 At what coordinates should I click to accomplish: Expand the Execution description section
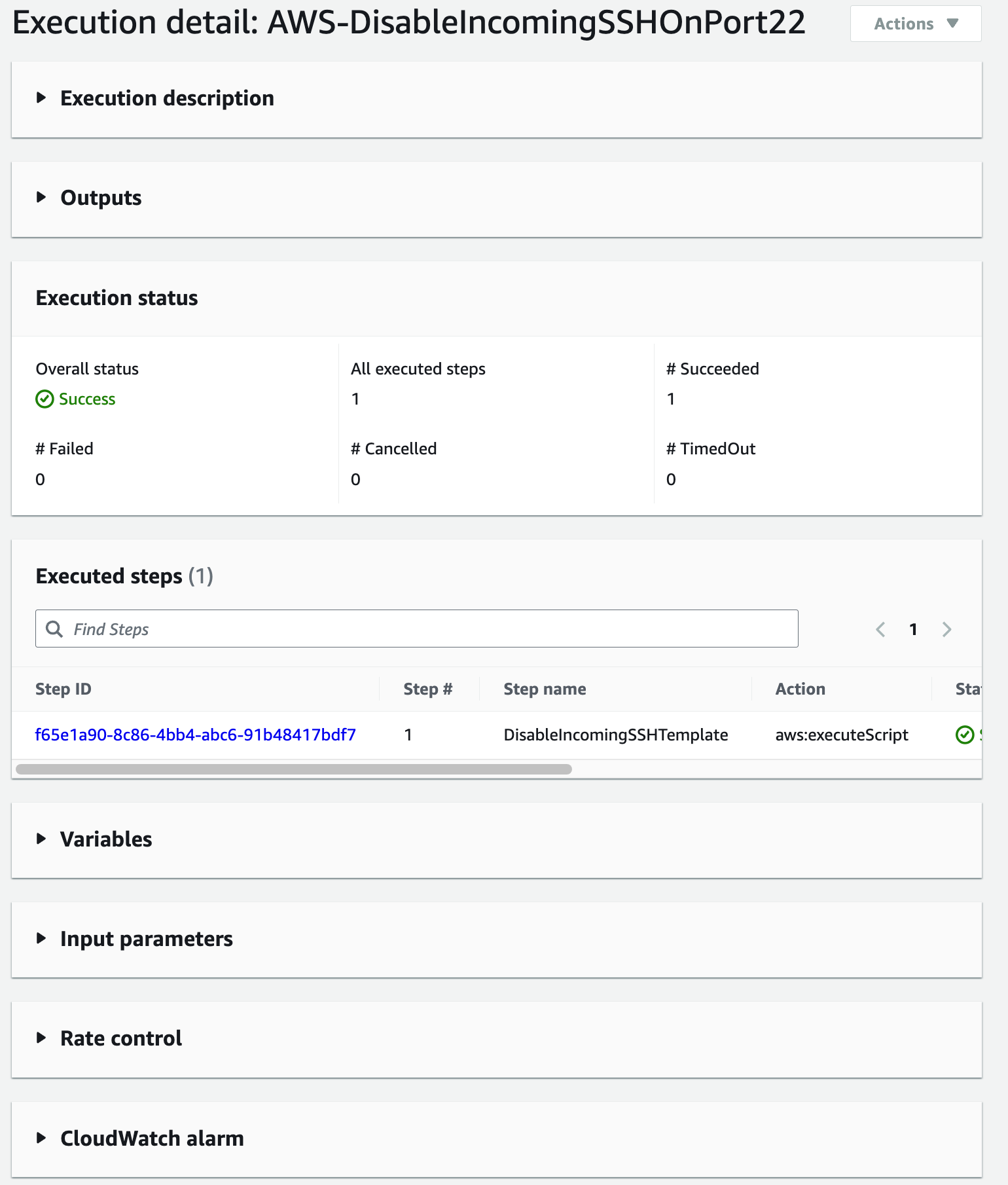(x=155, y=98)
